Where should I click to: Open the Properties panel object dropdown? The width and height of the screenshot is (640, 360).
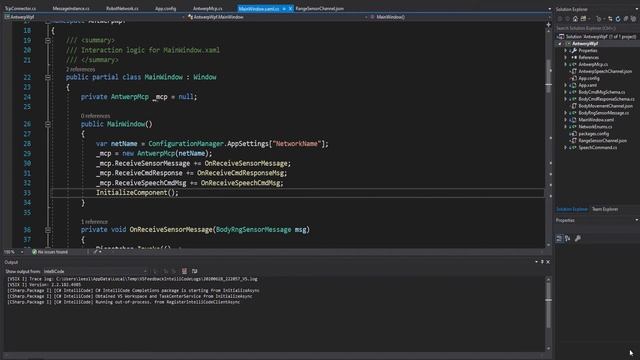(597, 229)
